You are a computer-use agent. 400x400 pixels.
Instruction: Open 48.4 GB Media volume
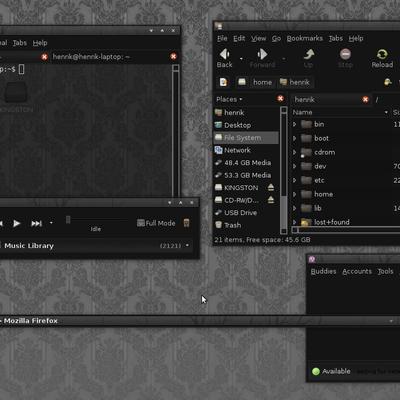pyautogui.click(x=246, y=163)
